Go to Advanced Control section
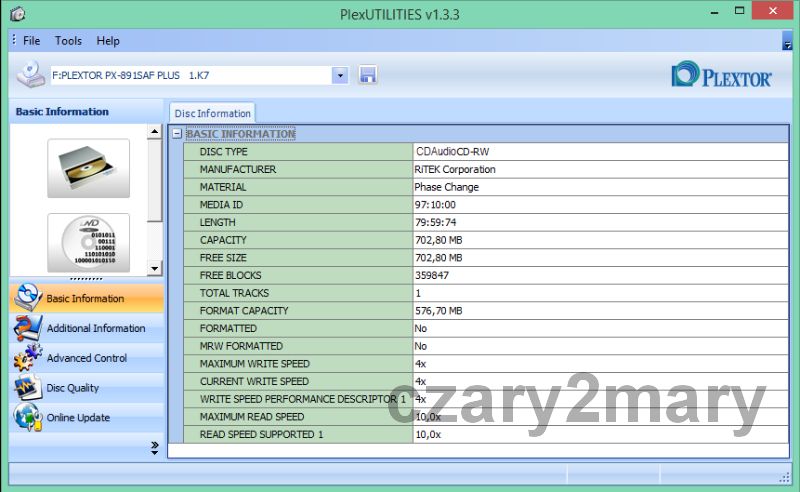 click(86, 358)
